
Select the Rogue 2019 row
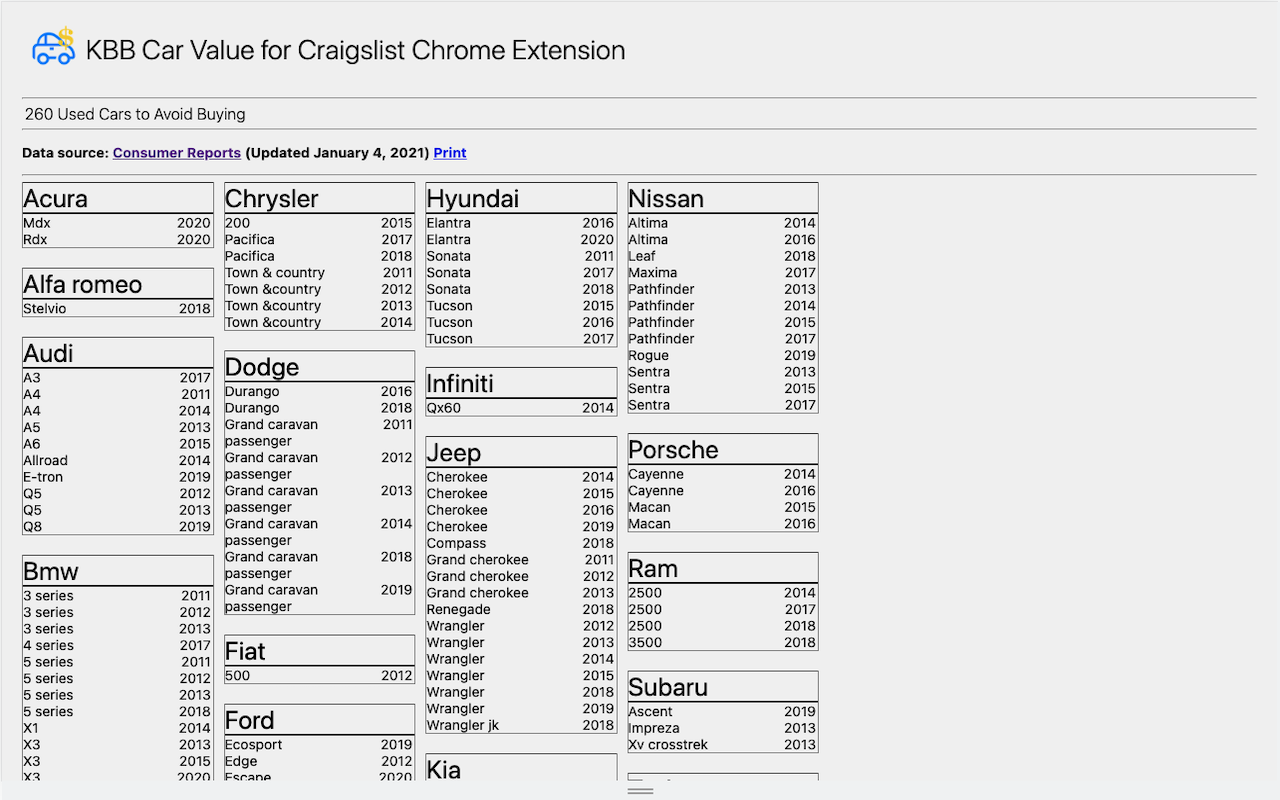coord(723,356)
